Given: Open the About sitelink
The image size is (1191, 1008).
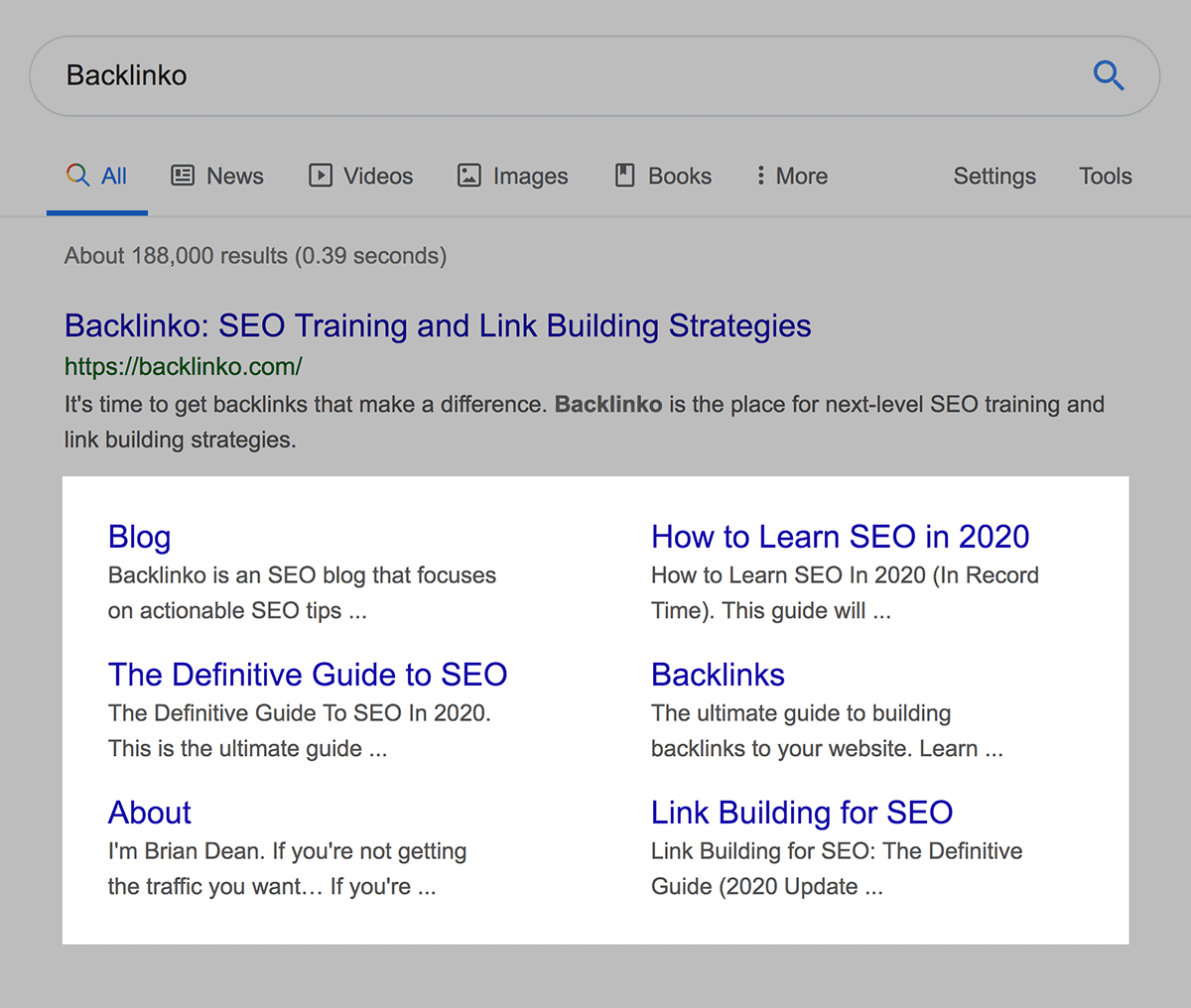Looking at the screenshot, I should pos(149,813).
